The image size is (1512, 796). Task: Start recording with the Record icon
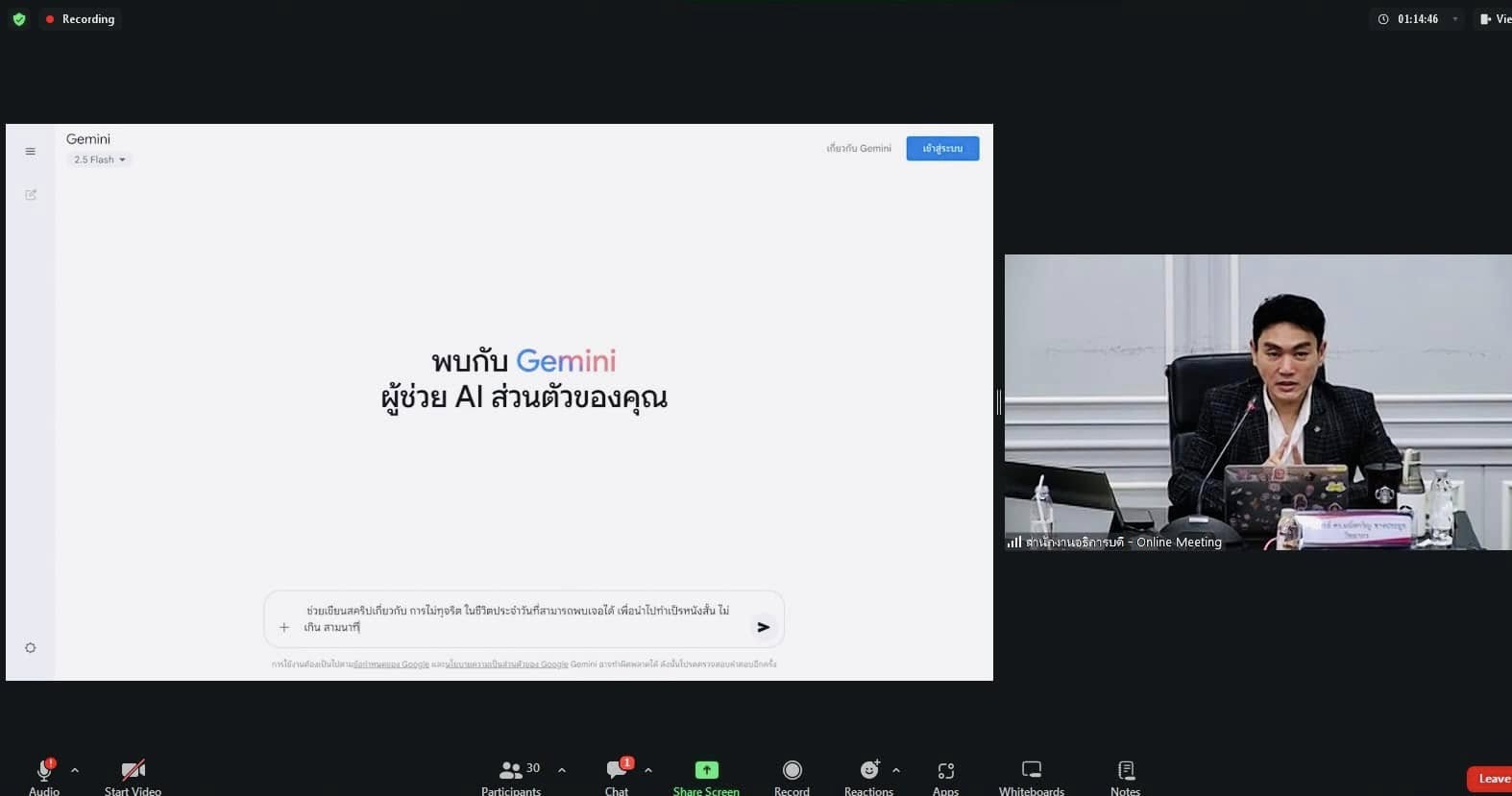pyautogui.click(x=792, y=770)
